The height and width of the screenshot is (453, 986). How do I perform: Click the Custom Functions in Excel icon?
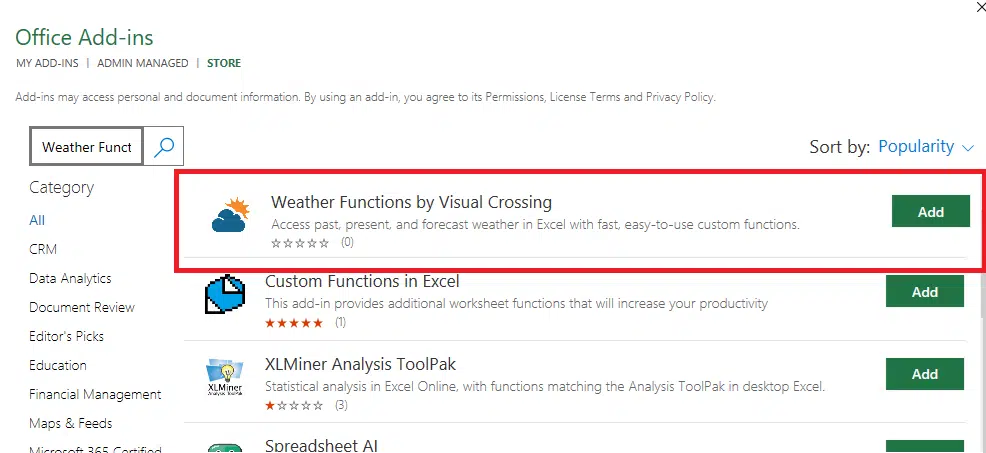pyautogui.click(x=226, y=293)
